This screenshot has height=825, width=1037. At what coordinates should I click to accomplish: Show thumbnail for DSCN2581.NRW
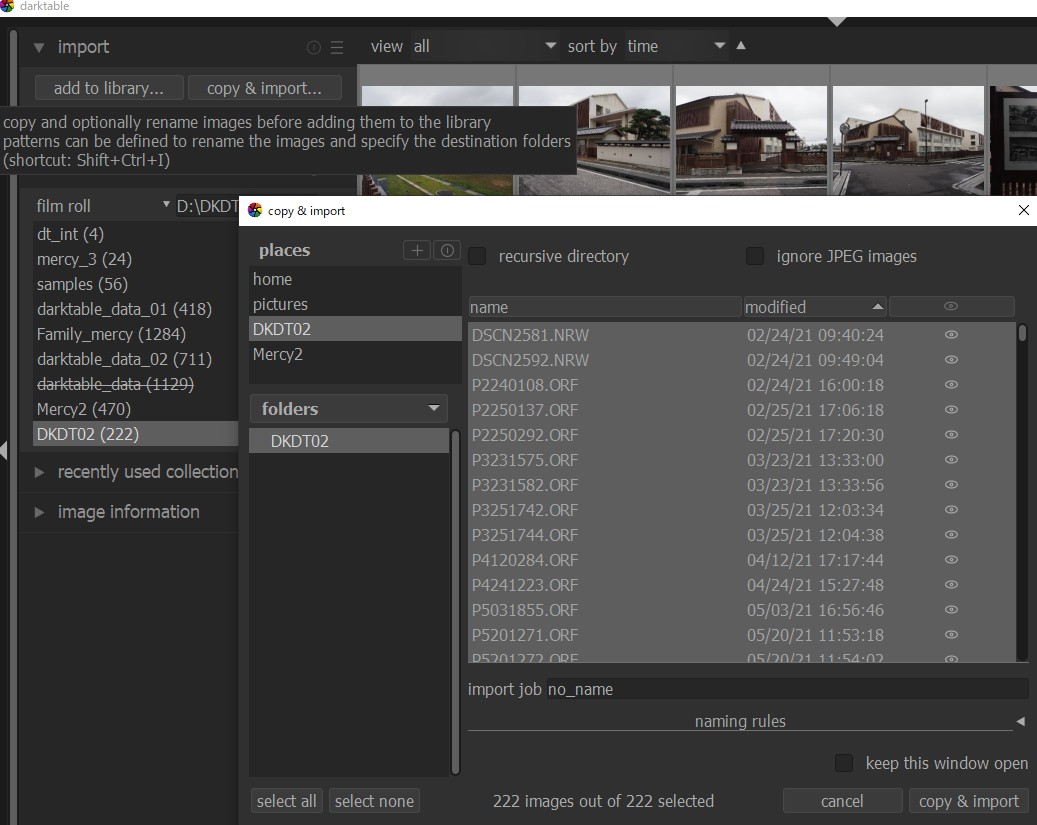(951, 335)
